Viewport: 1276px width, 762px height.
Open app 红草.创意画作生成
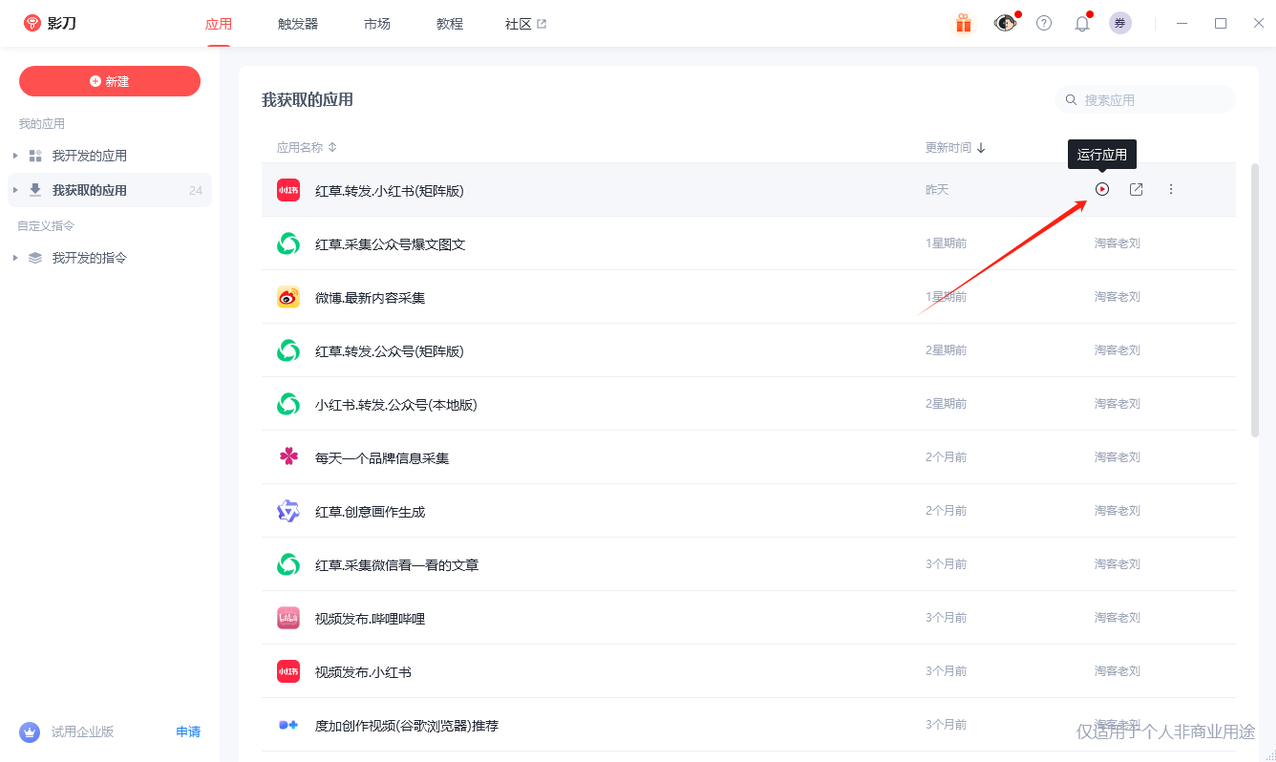click(370, 512)
